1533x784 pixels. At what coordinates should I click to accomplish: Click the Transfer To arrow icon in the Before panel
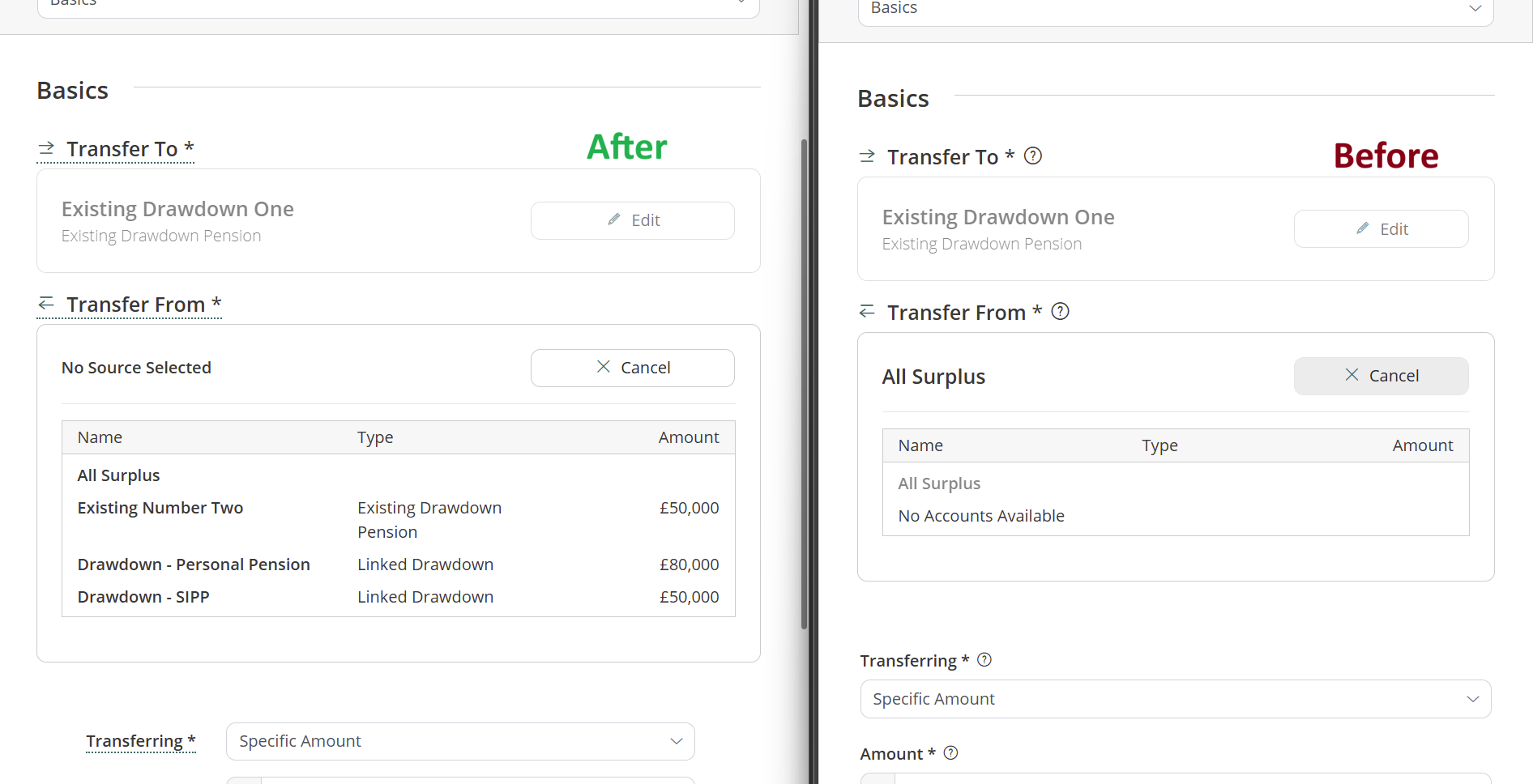[867, 156]
